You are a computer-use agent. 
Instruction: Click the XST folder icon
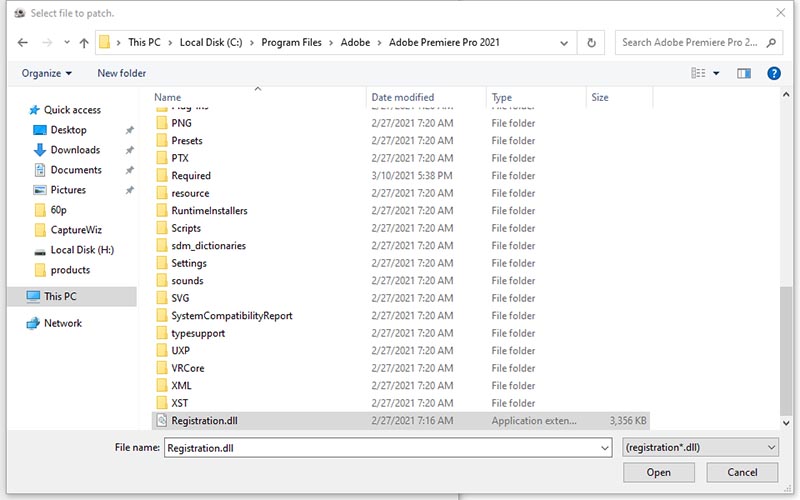click(162, 403)
